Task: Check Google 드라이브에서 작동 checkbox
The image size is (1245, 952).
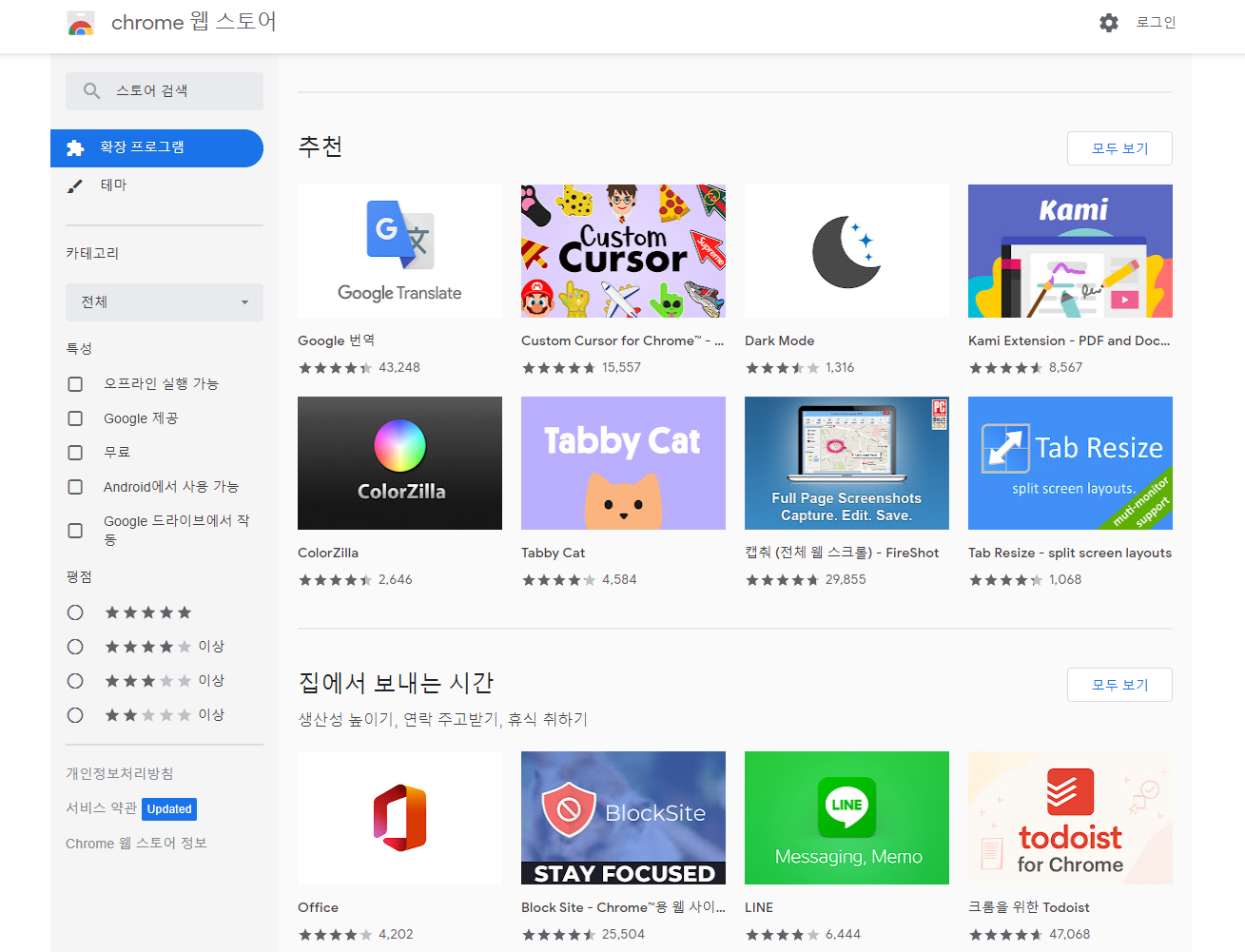Action: 75,531
